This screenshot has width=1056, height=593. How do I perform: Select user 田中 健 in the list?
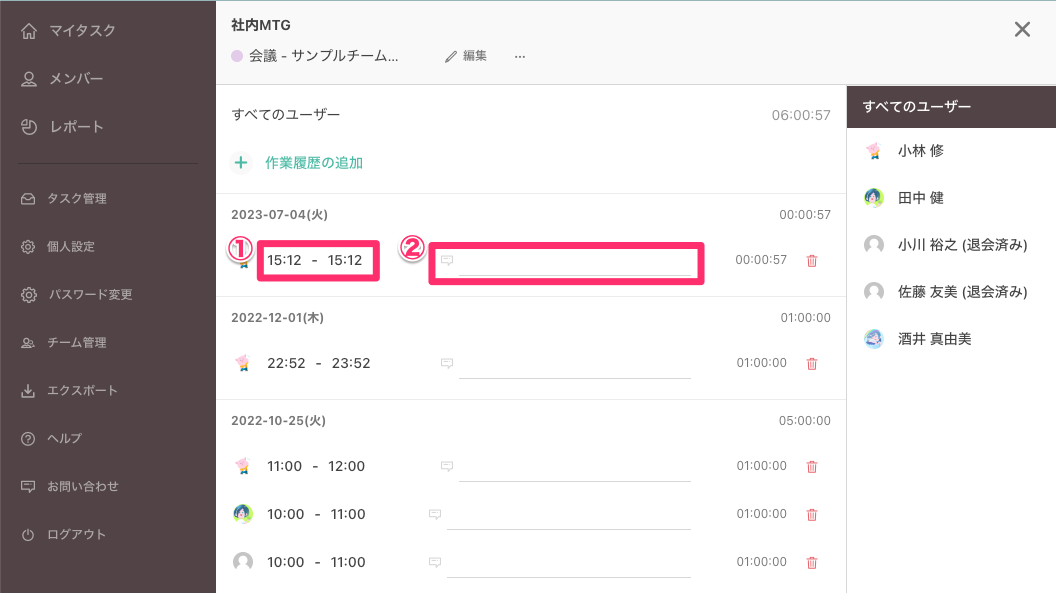coord(920,198)
